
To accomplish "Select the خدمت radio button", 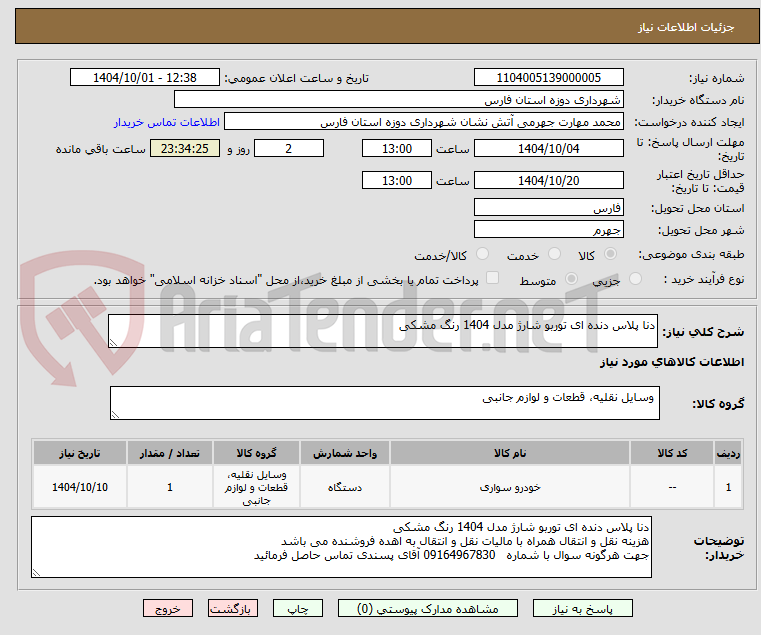I will 554,254.
